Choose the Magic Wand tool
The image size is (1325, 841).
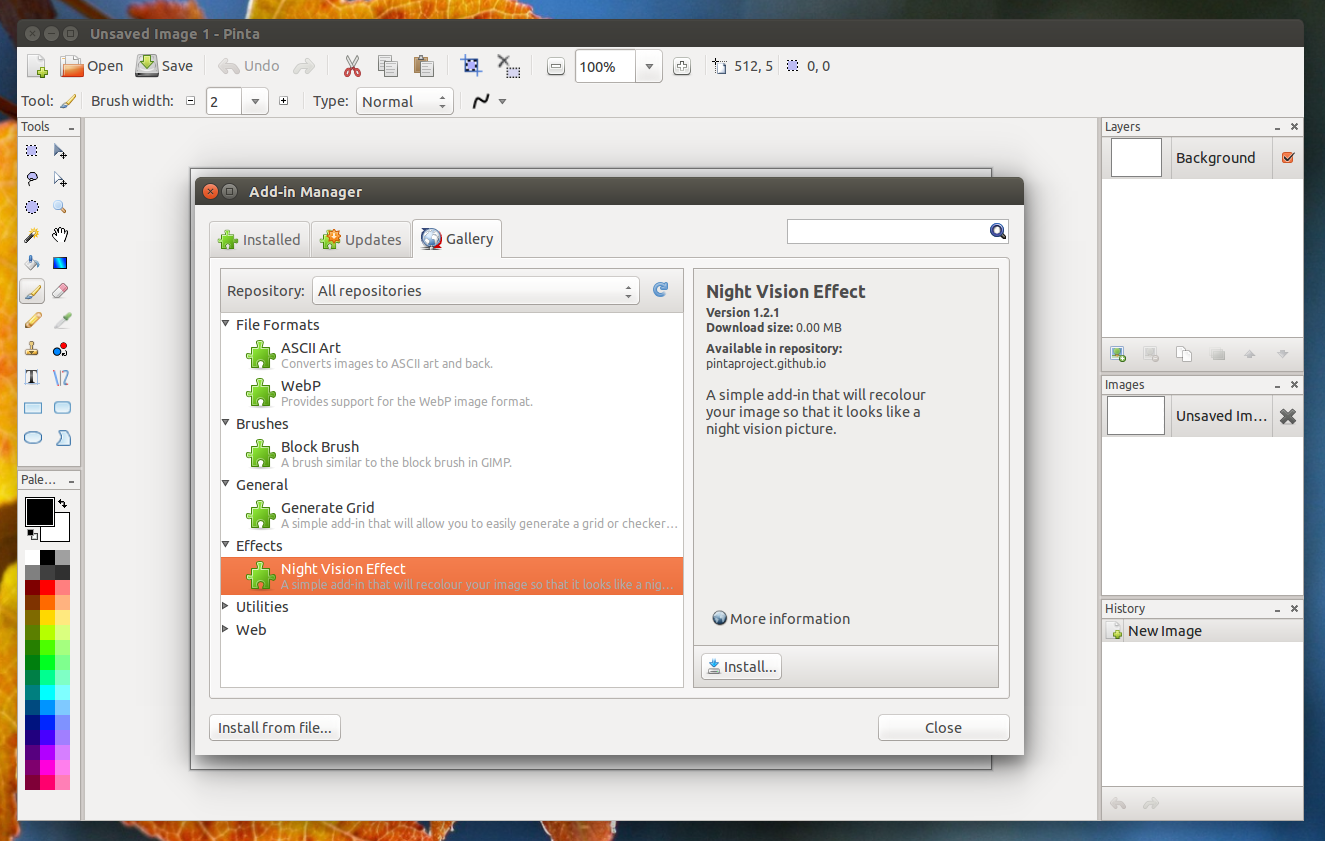click(x=31, y=234)
